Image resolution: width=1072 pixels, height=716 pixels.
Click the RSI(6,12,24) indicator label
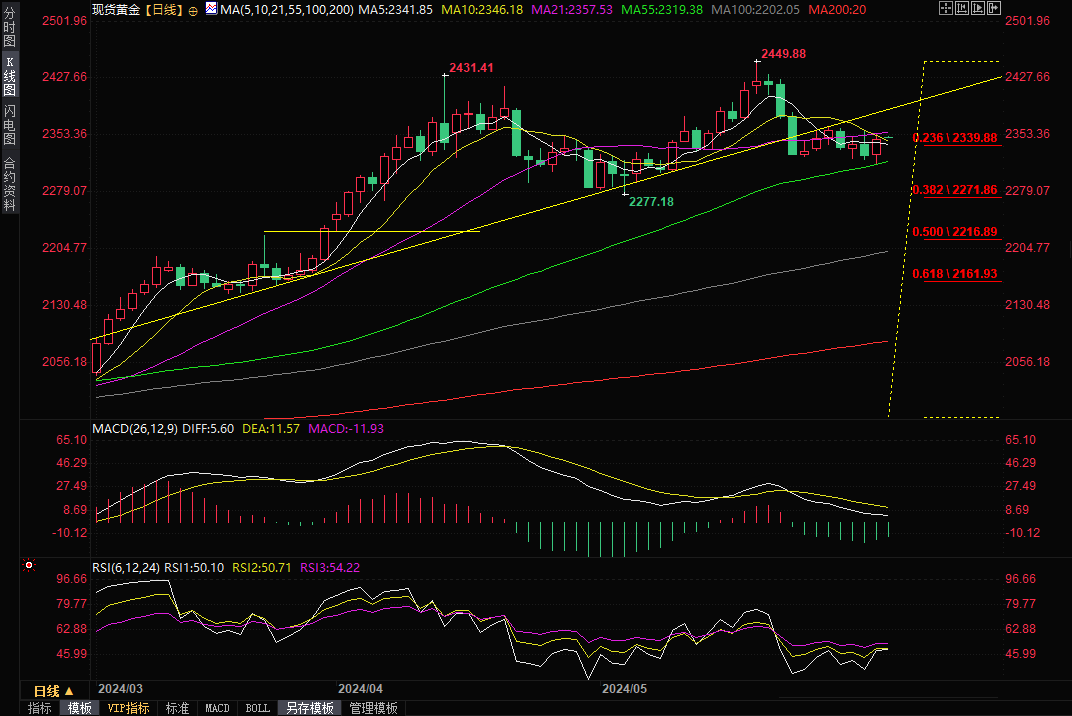click(x=126, y=567)
